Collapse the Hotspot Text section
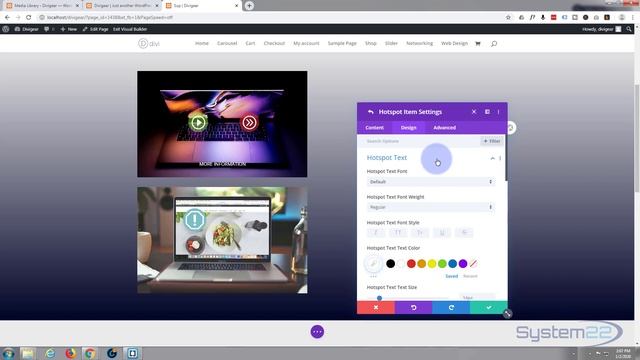640x360 pixels. click(x=493, y=158)
